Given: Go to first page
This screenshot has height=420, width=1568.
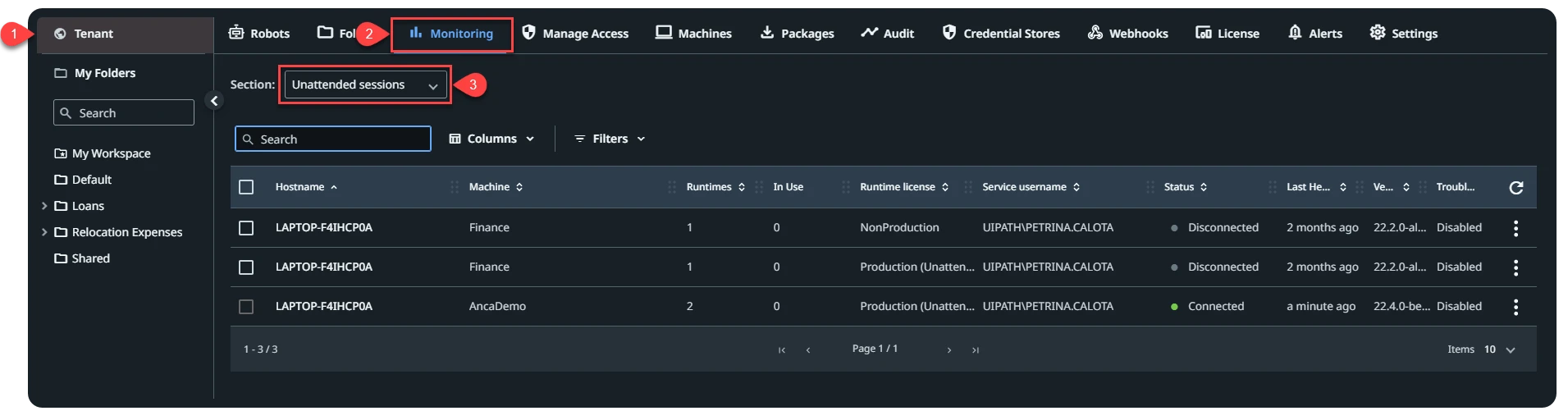Looking at the screenshot, I should click(782, 350).
